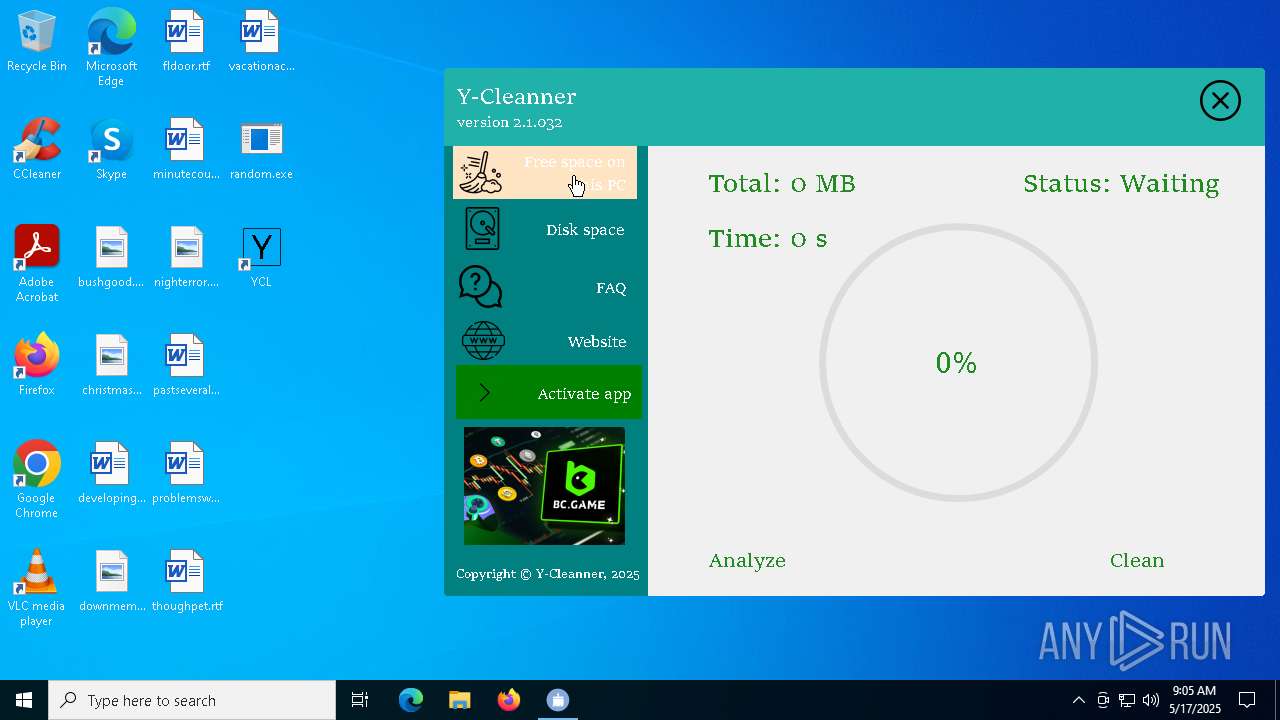The image size is (1280, 720).
Task: Click the taskbar search box
Action: [x=192, y=700]
